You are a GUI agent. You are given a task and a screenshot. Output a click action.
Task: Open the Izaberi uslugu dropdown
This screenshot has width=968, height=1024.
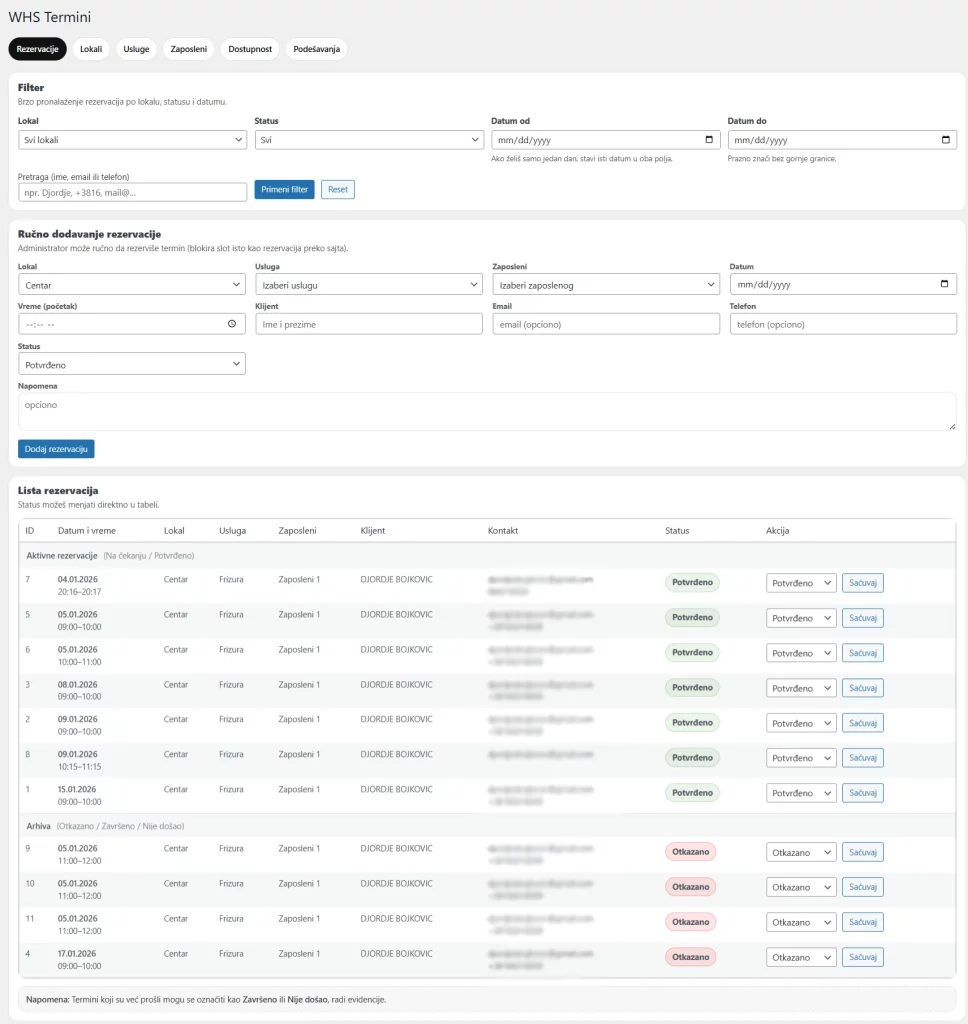369,285
